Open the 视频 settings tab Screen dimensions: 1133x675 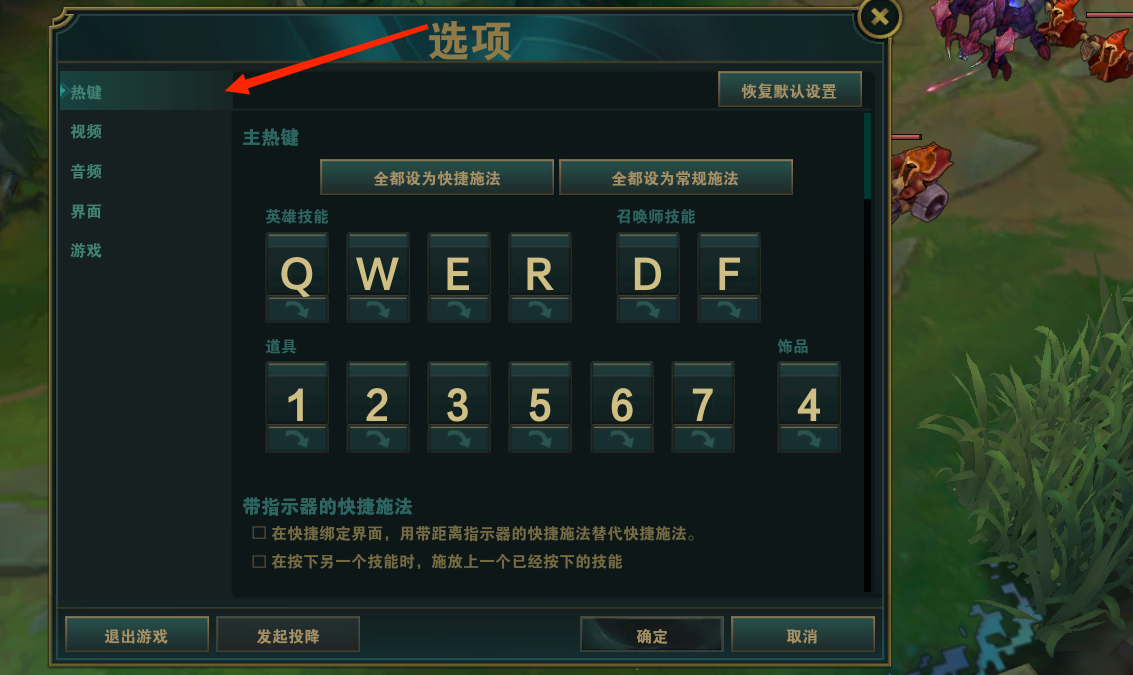pyautogui.click(x=86, y=132)
